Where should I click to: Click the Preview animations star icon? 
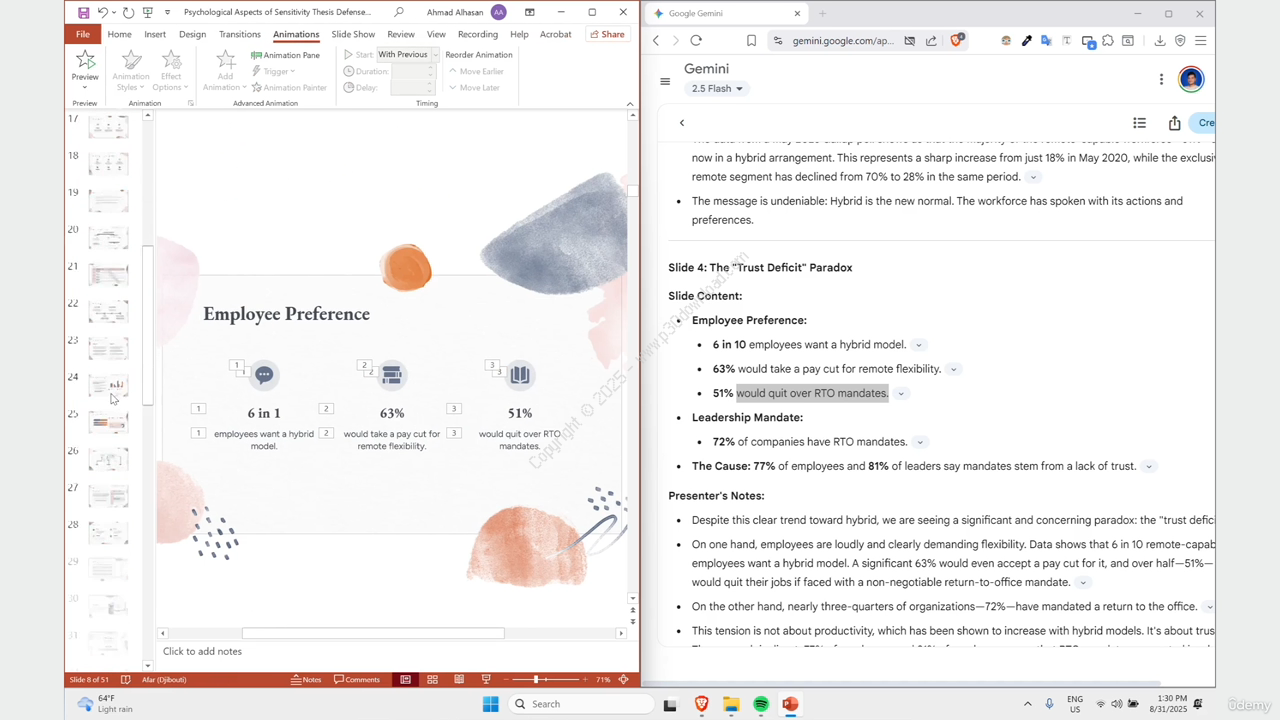[x=85, y=61]
